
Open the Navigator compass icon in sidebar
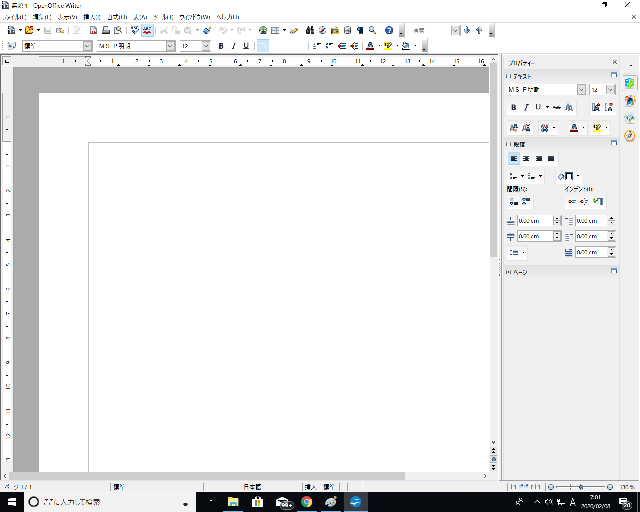630,135
